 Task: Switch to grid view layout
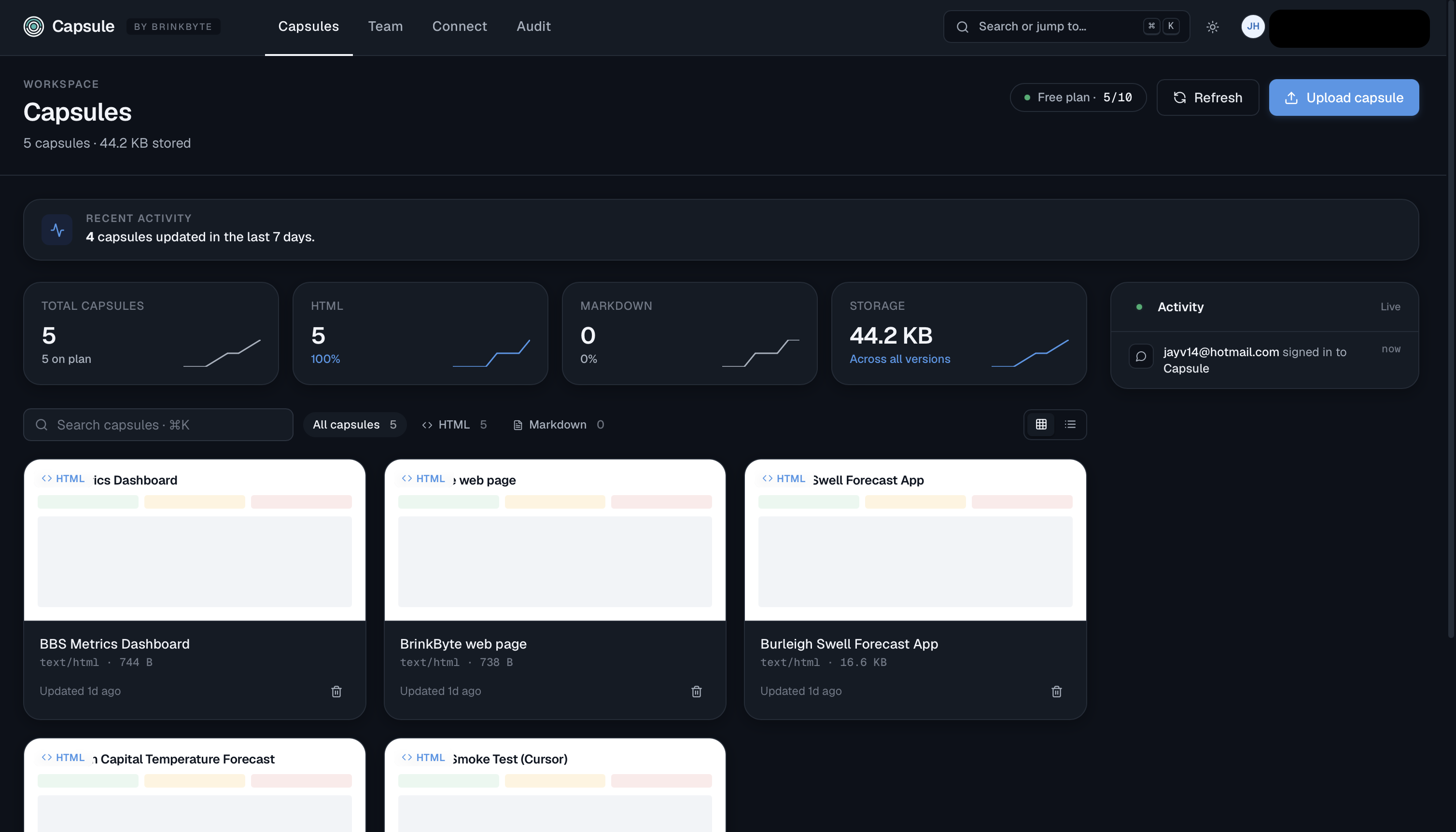1040,425
